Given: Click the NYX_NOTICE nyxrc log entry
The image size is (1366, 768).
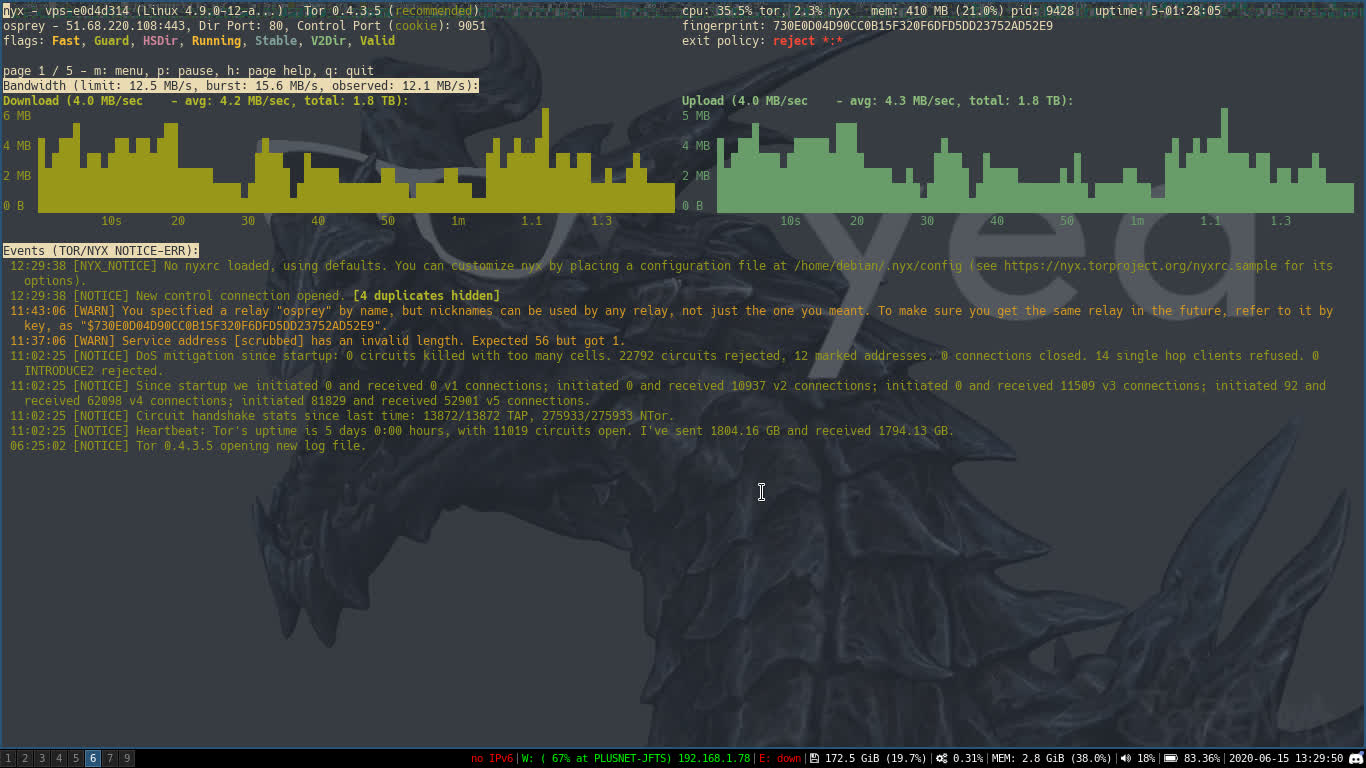Looking at the screenshot, I should [672, 273].
